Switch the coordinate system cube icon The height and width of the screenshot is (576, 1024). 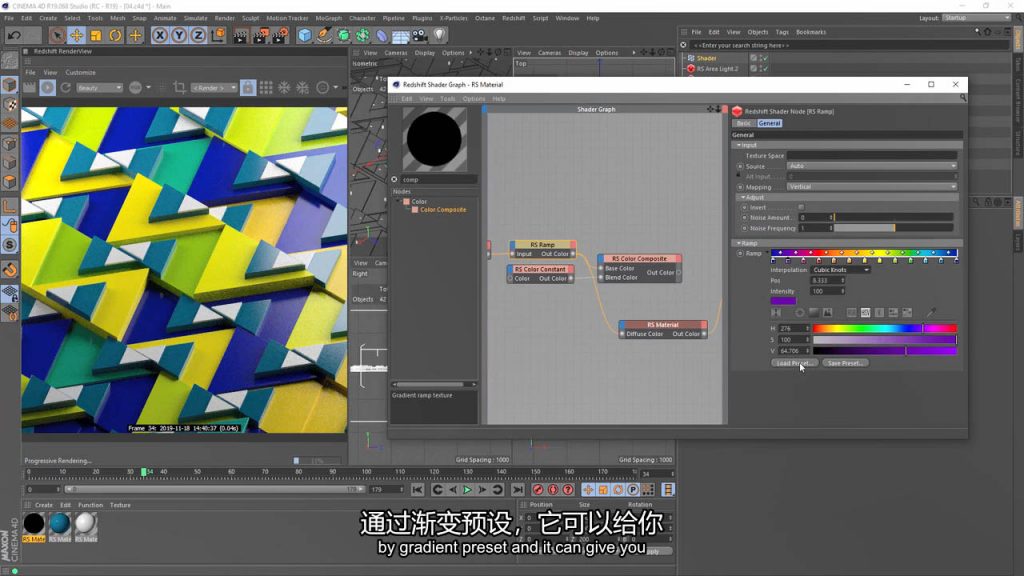click(218, 35)
